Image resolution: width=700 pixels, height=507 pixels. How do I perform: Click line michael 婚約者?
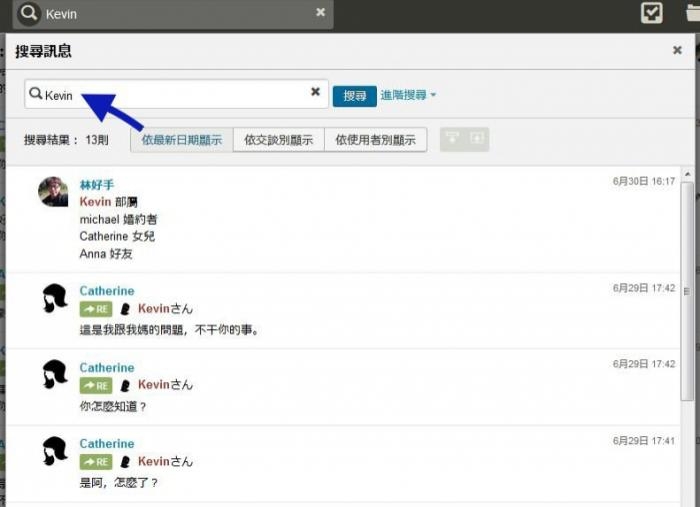tap(118, 219)
